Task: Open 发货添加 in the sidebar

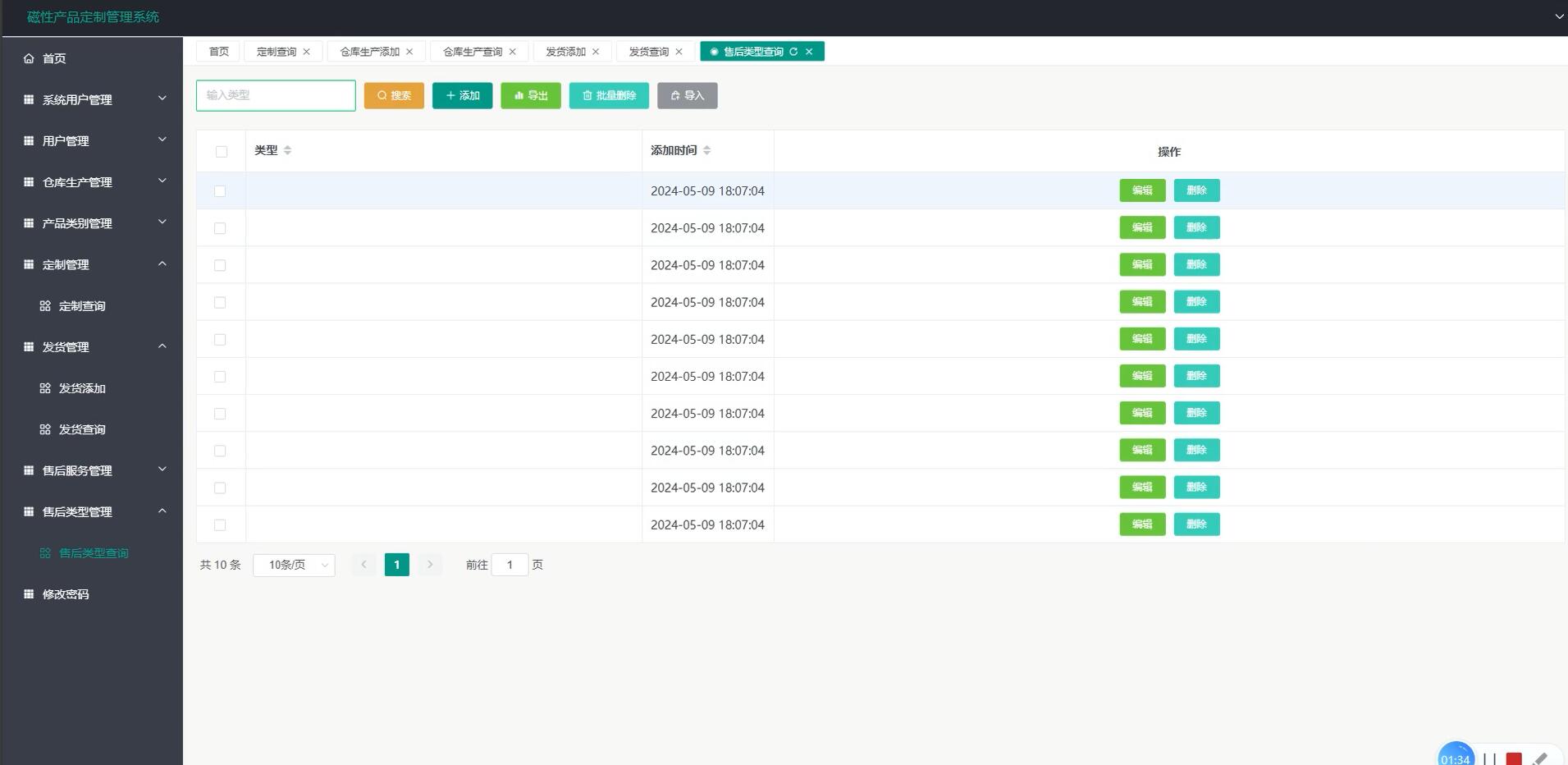Action: (x=82, y=389)
